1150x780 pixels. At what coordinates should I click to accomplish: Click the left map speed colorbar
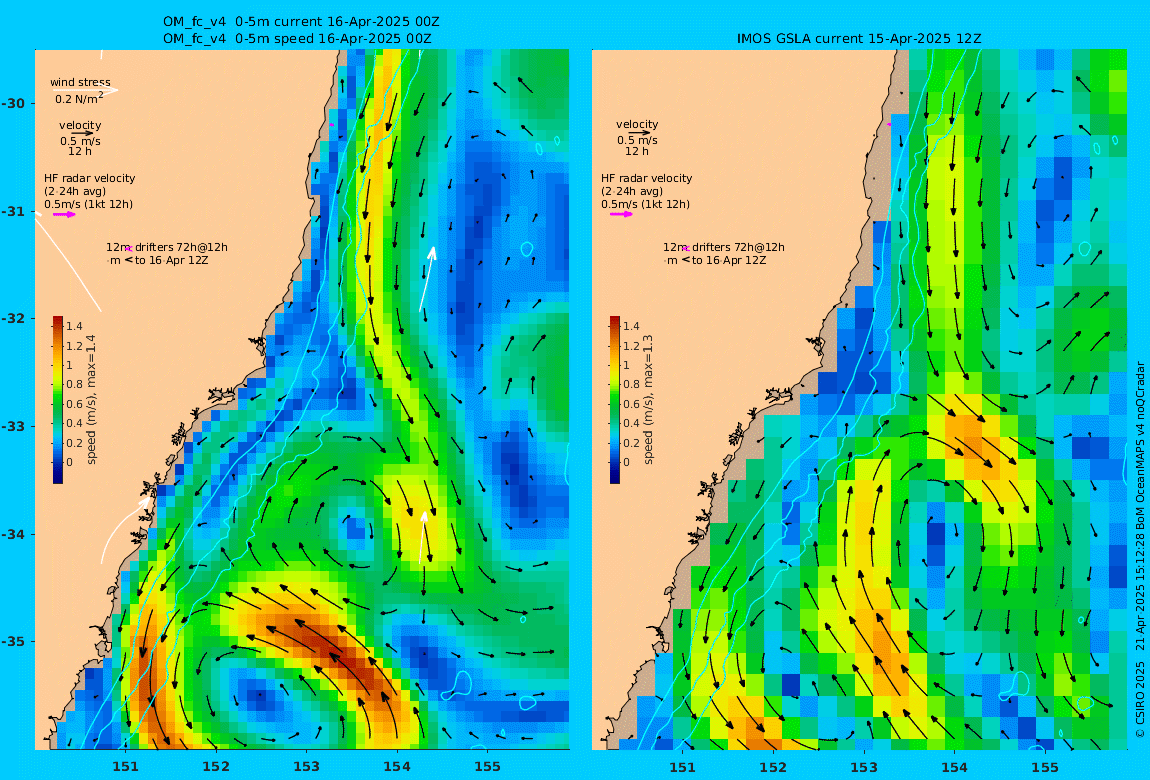tap(58, 400)
